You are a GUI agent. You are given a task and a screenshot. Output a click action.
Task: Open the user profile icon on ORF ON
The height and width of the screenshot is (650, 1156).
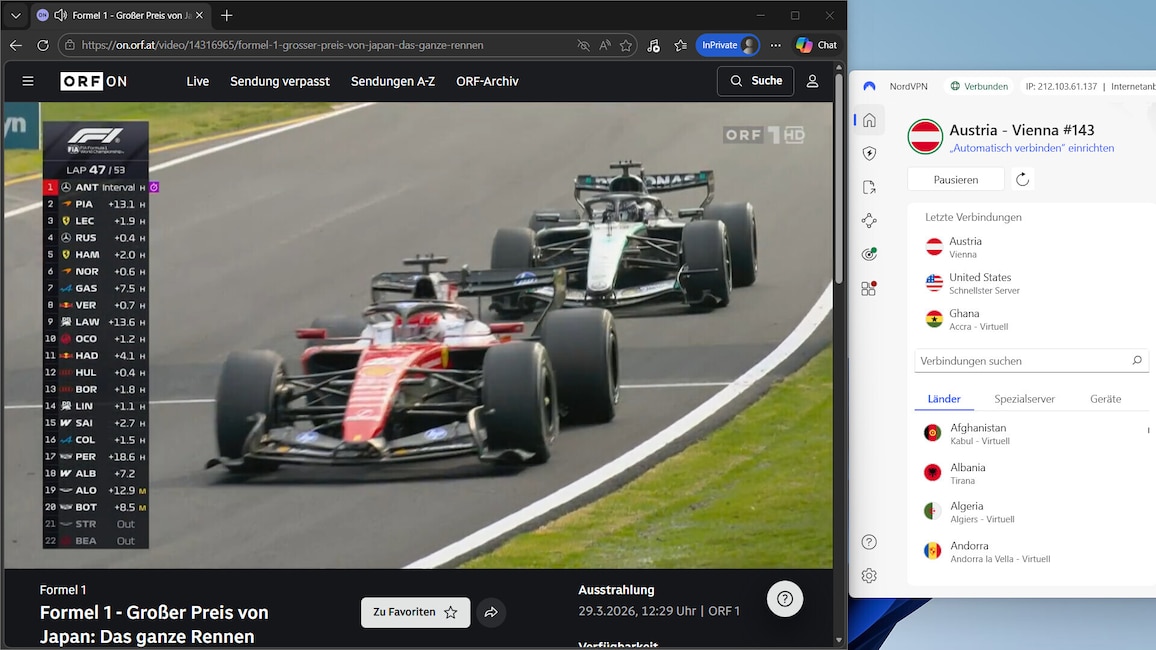click(812, 81)
